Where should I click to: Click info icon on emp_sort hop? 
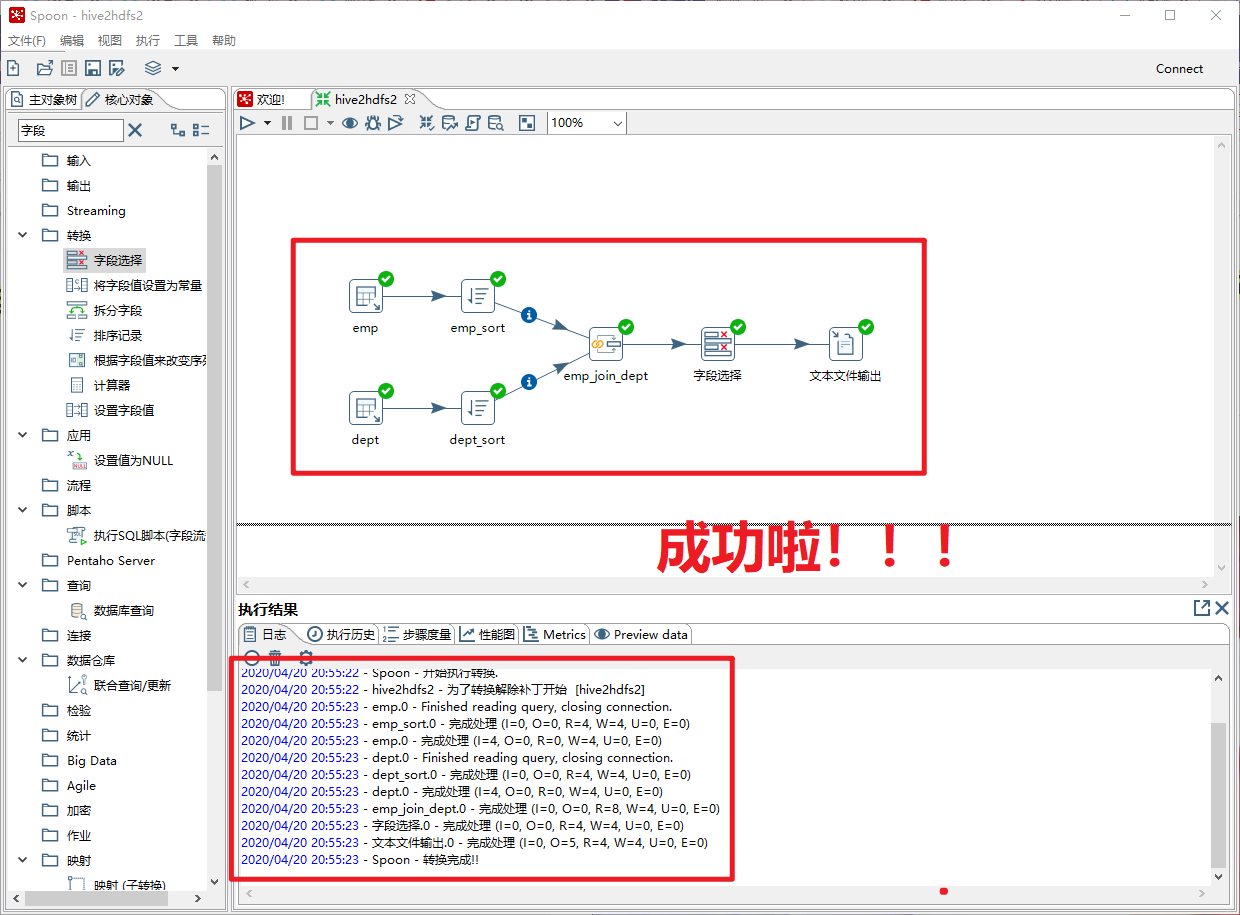pyautogui.click(x=530, y=315)
